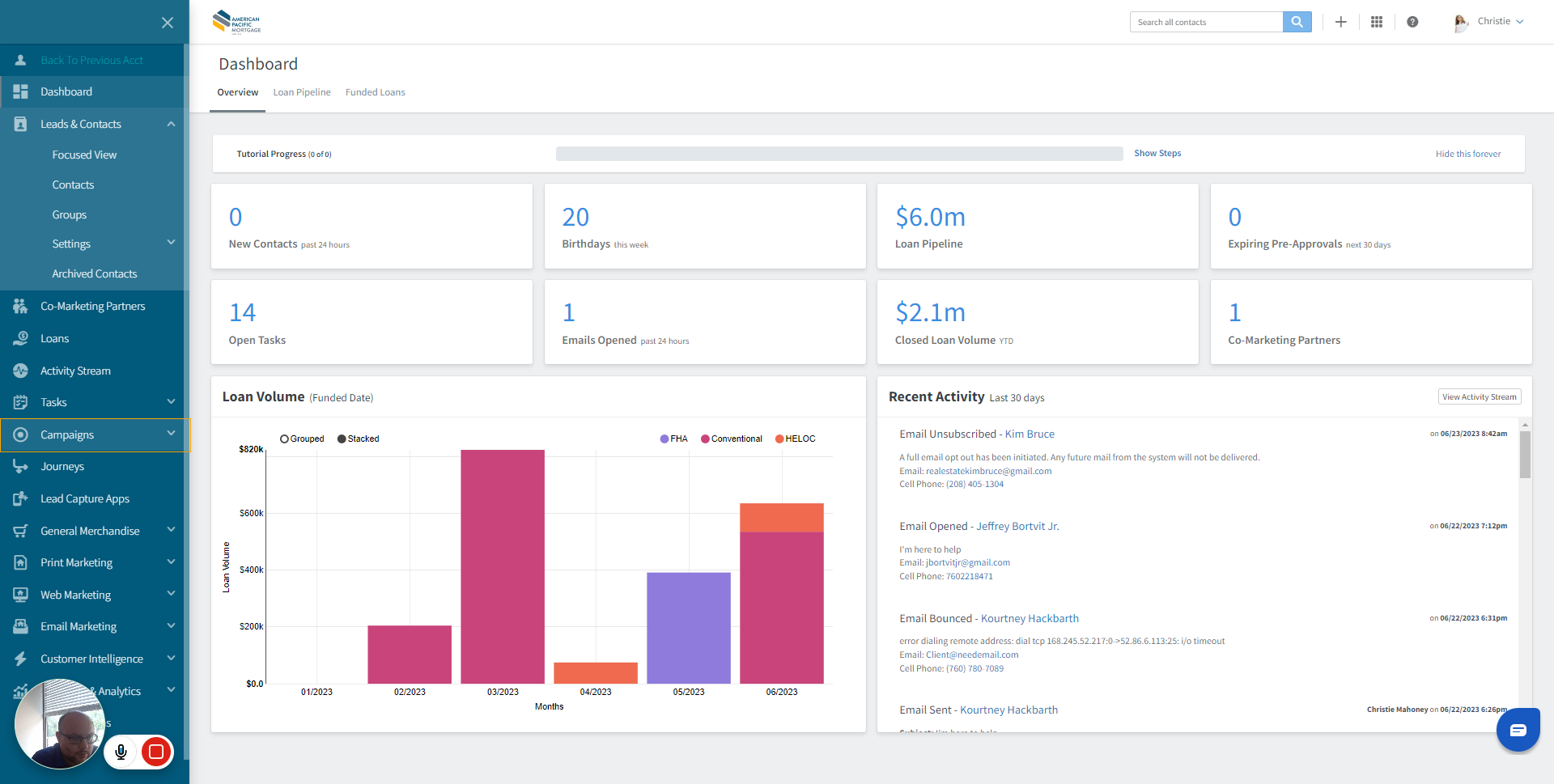The width and height of the screenshot is (1554, 784).
Task: Open Focused View in sidebar
Action: (x=84, y=155)
